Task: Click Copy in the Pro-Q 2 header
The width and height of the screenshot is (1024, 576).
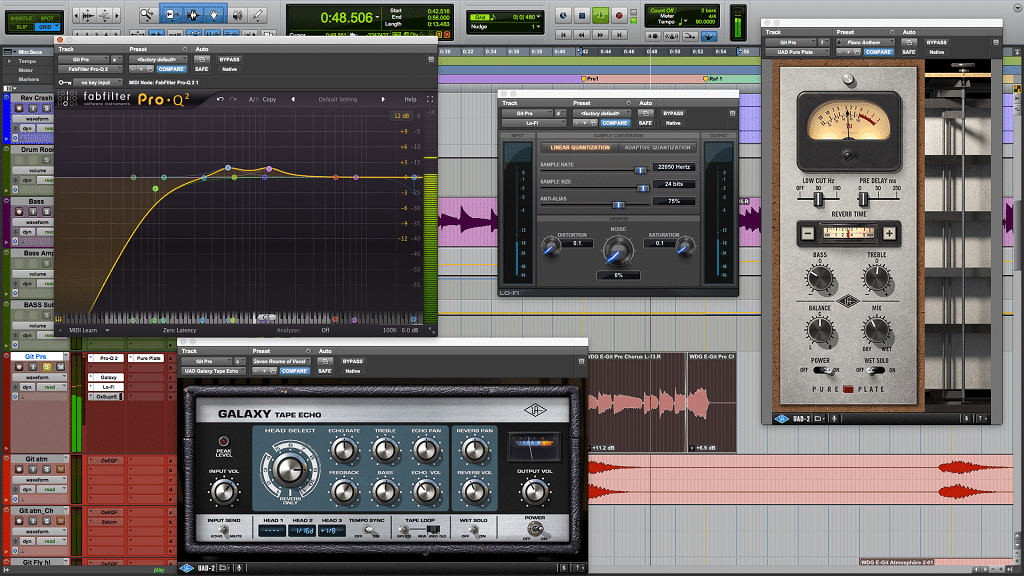Action: [269, 99]
